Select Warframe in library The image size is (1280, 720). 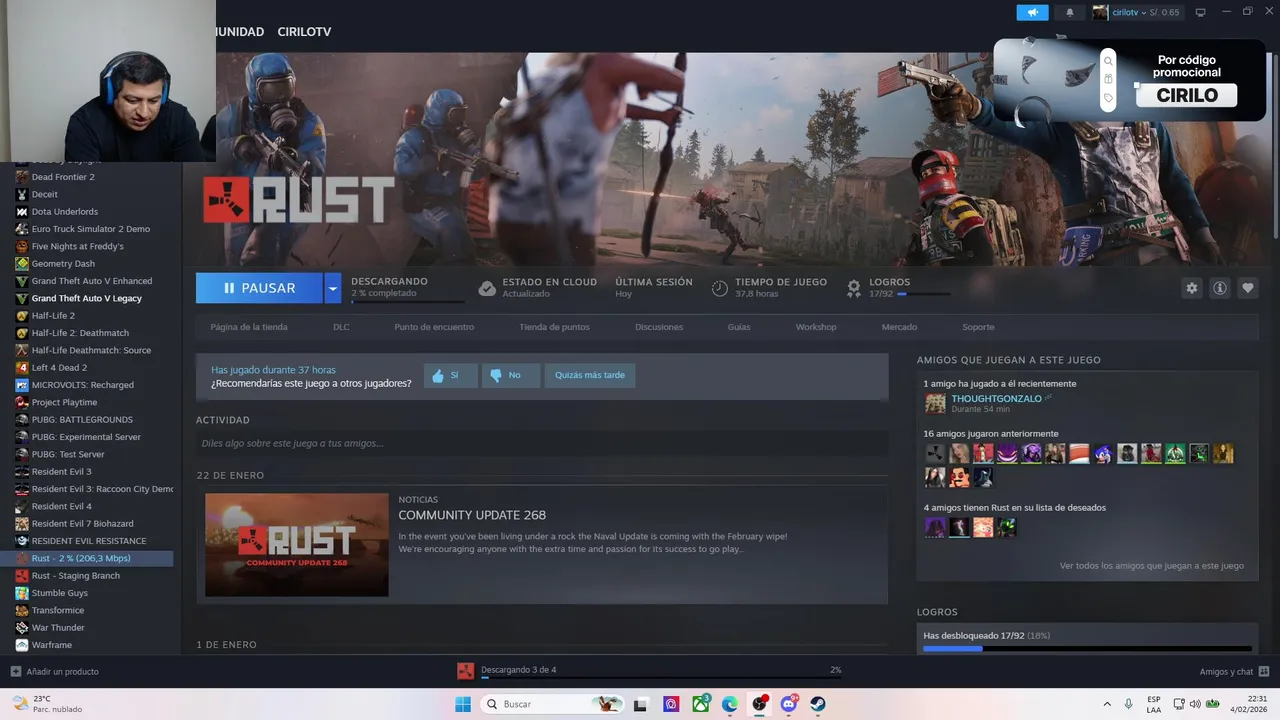(x=52, y=645)
